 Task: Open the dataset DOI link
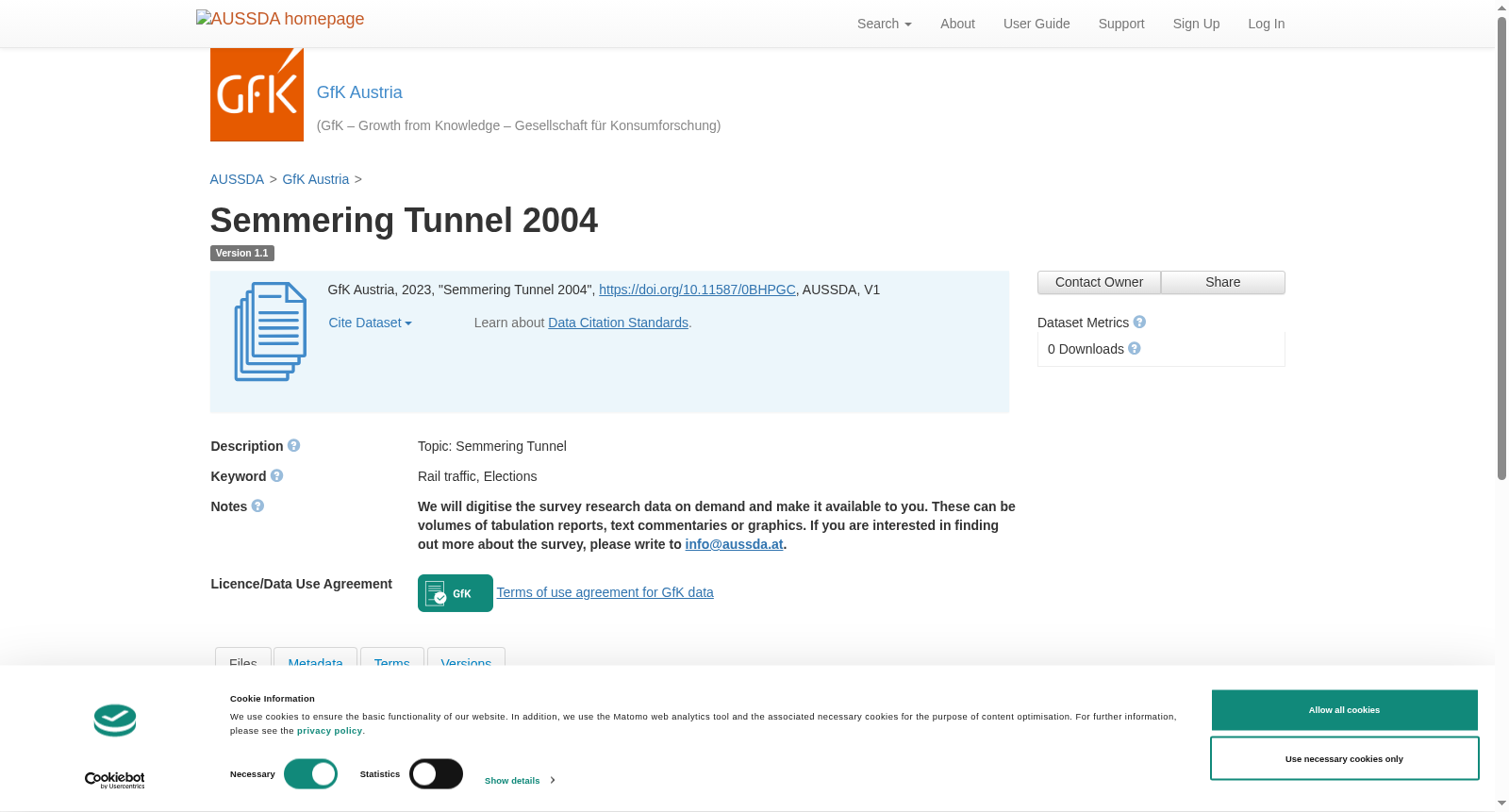tap(697, 290)
